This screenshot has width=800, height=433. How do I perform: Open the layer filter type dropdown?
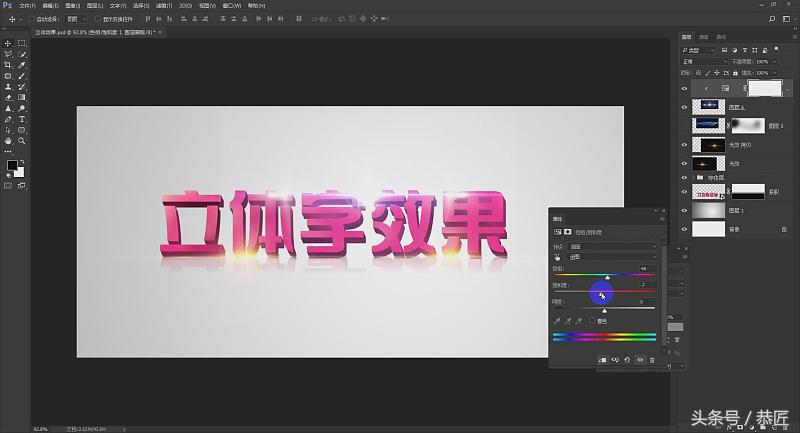click(698, 50)
